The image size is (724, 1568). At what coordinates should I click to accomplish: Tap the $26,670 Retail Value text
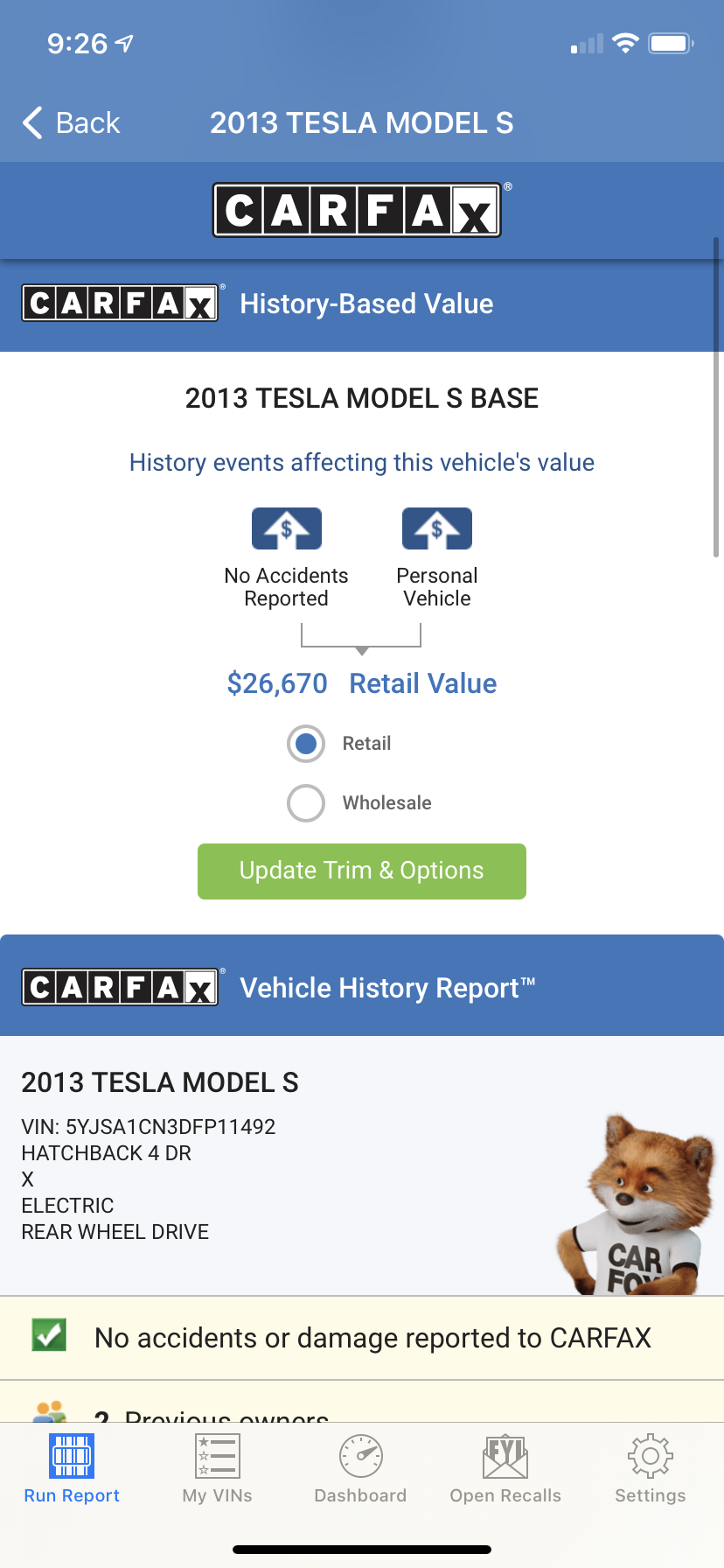361,683
